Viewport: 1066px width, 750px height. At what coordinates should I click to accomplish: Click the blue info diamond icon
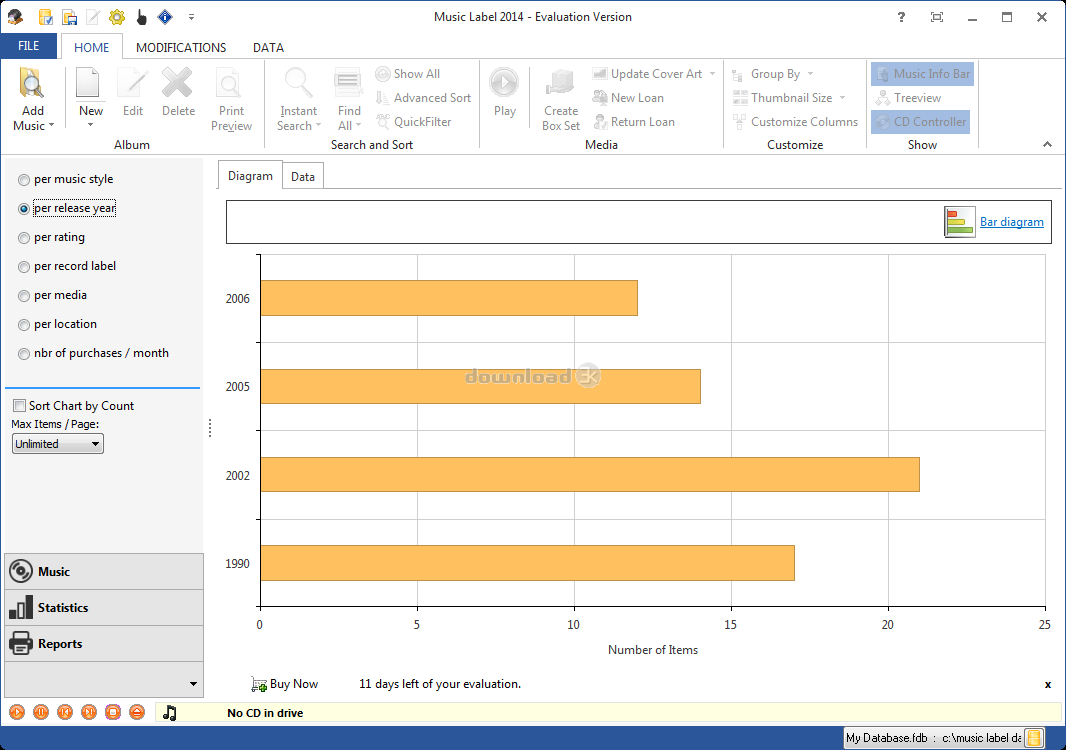pyautogui.click(x=165, y=17)
